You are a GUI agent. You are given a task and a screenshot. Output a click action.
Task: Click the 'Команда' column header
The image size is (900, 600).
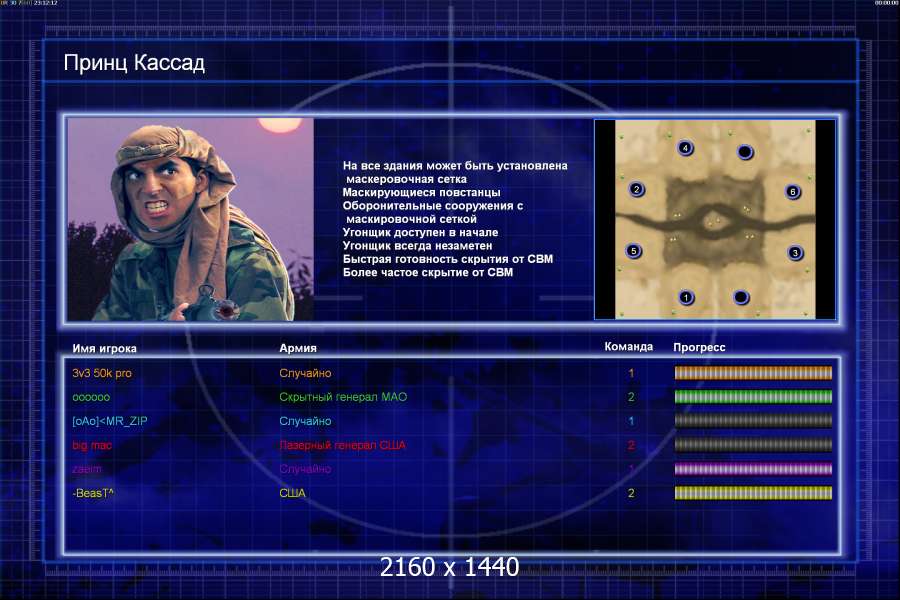(x=629, y=347)
